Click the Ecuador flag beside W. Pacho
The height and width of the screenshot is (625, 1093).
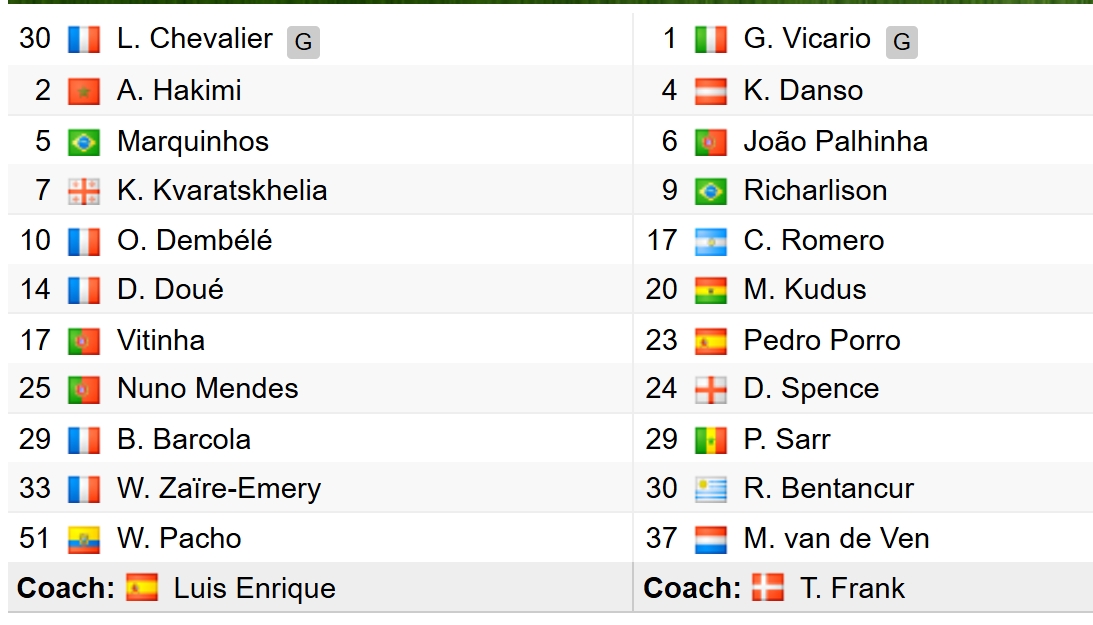tap(84, 539)
